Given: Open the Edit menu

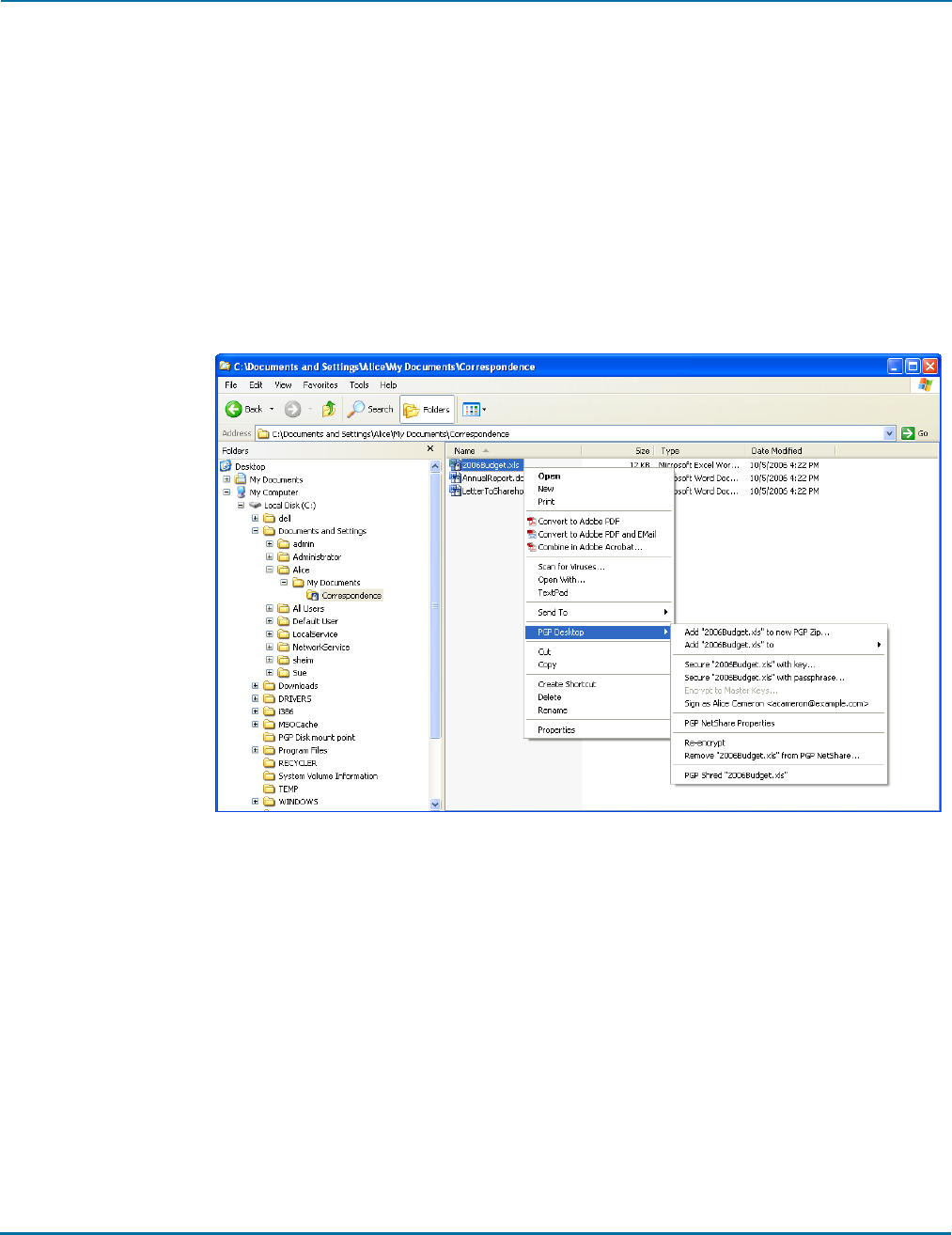Looking at the screenshot, I should (x=256, y=384).
